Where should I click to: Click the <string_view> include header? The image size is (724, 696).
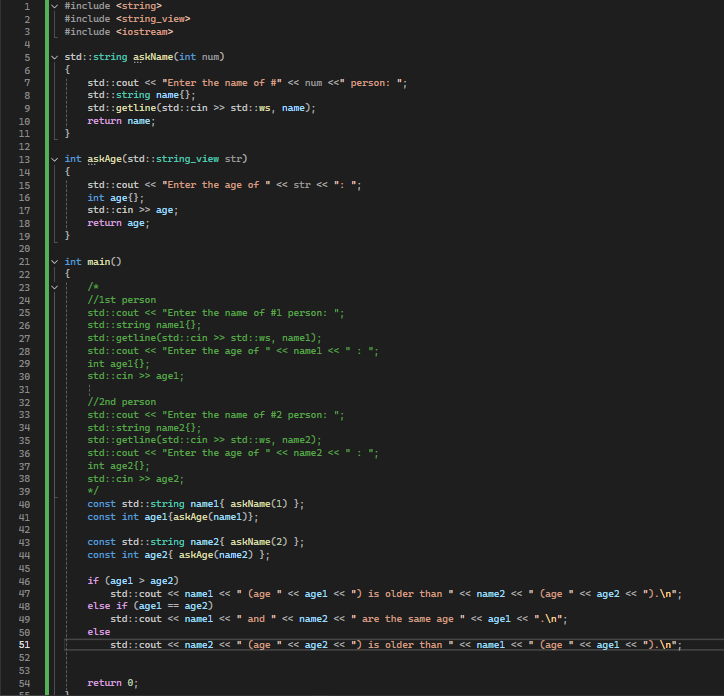[153, 19]
